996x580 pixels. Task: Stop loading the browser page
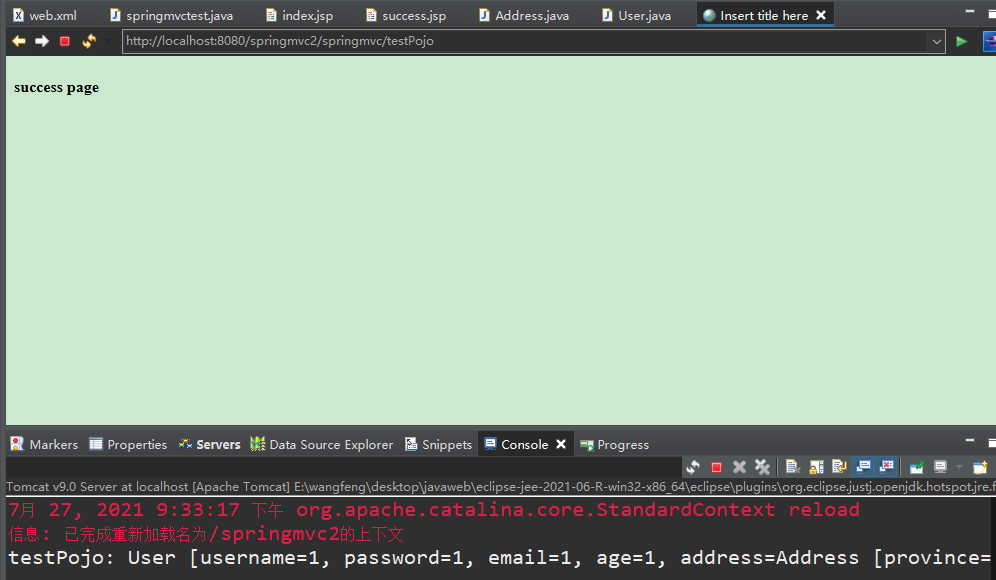(x=65, y=41)
